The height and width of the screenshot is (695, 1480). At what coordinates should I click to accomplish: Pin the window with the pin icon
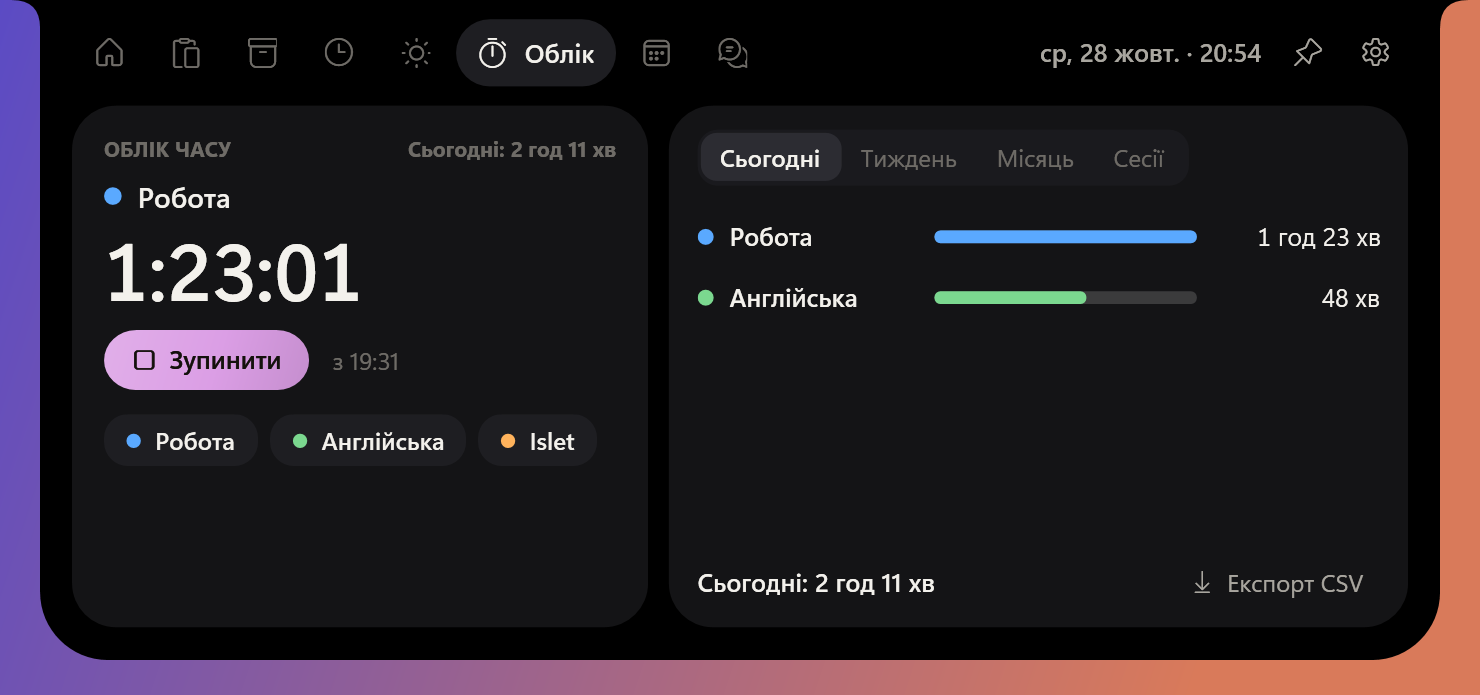coord(1307,53)
